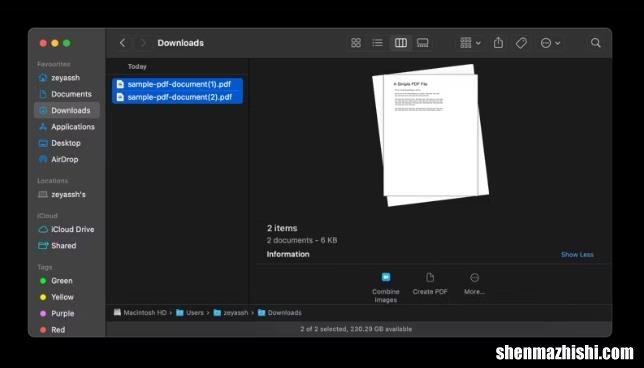Select zeyassh's computer under Locations
Viewport: 644px width, 368px height.
[x=67, y=194]
